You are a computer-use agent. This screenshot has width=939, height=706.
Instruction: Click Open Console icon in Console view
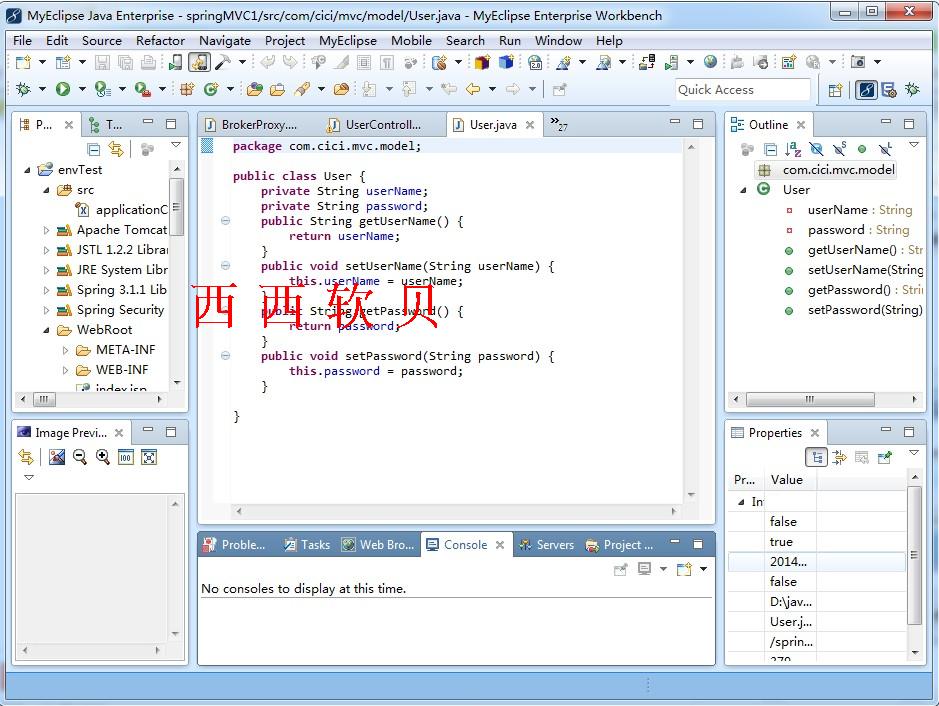pyautogui.click(x=684, y=569)
